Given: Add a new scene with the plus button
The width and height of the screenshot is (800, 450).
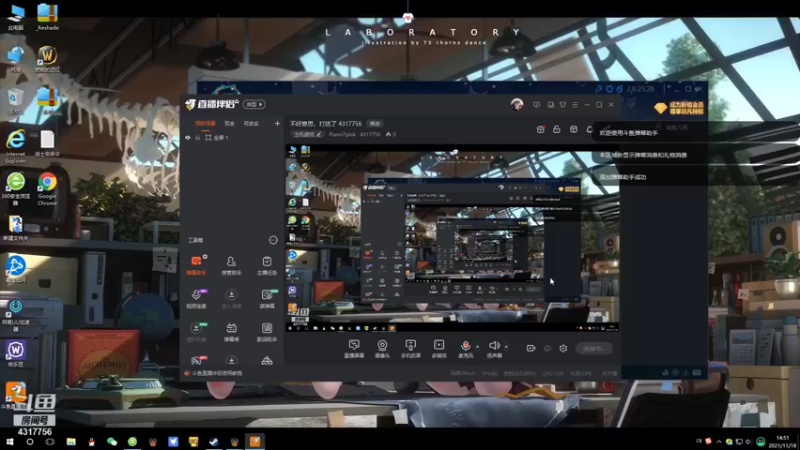Looking at the screenshot, I should [277, 123].
